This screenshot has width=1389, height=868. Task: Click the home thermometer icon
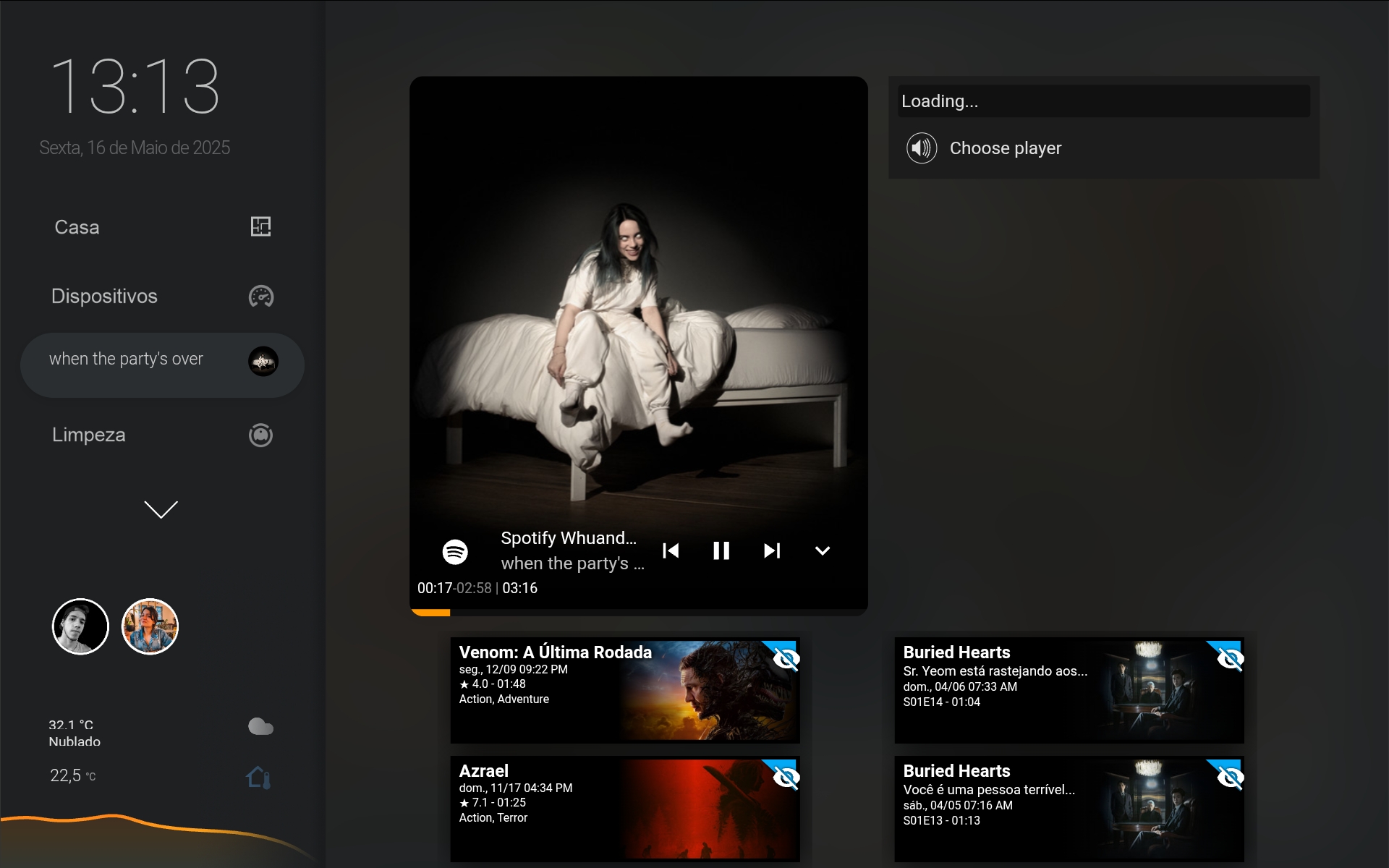[x=259, y=778]
